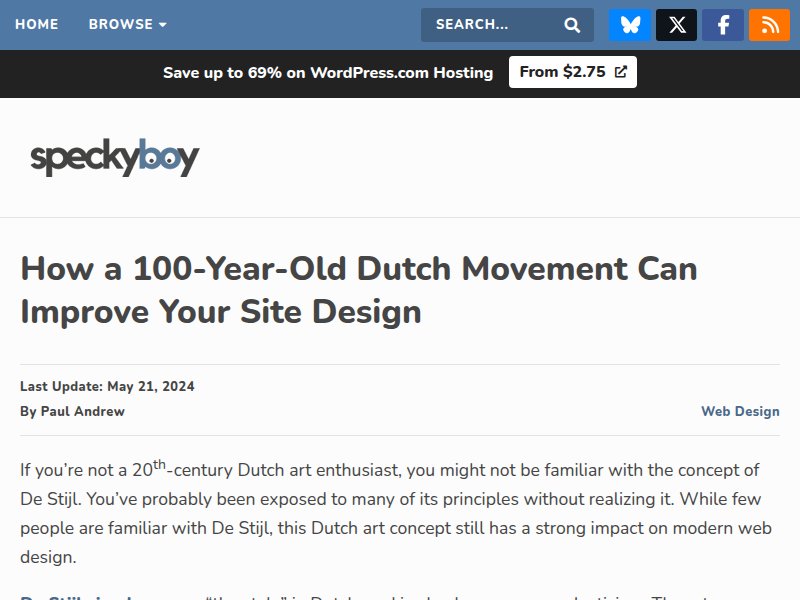
Task: Open the orange RSS feed icon
Action: point(769,25)
